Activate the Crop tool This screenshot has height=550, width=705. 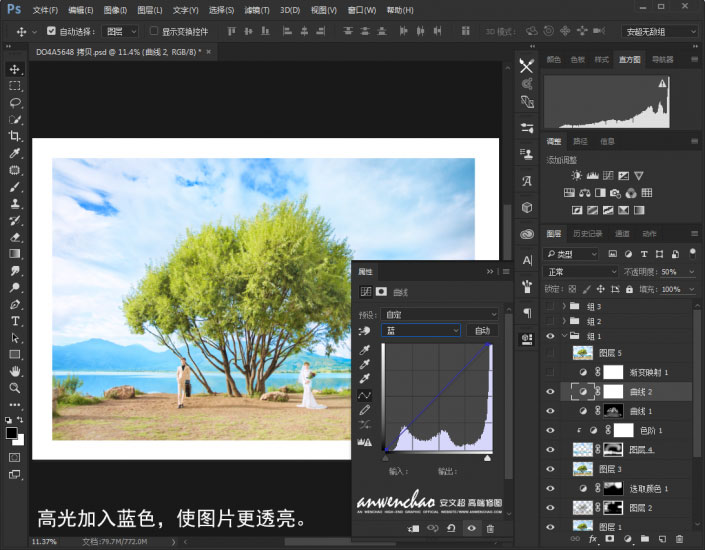pyautogui.click(x=14, y=136)
